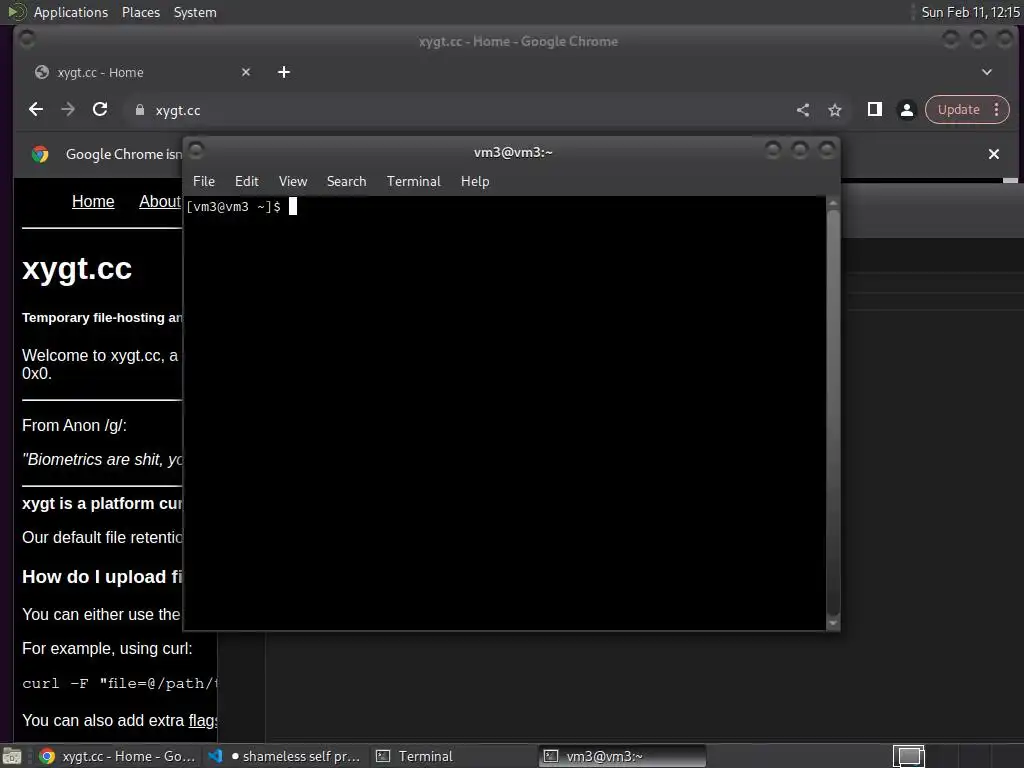
Task: Open the Terminal menu in menu bar
Action: tap(413, 182)
